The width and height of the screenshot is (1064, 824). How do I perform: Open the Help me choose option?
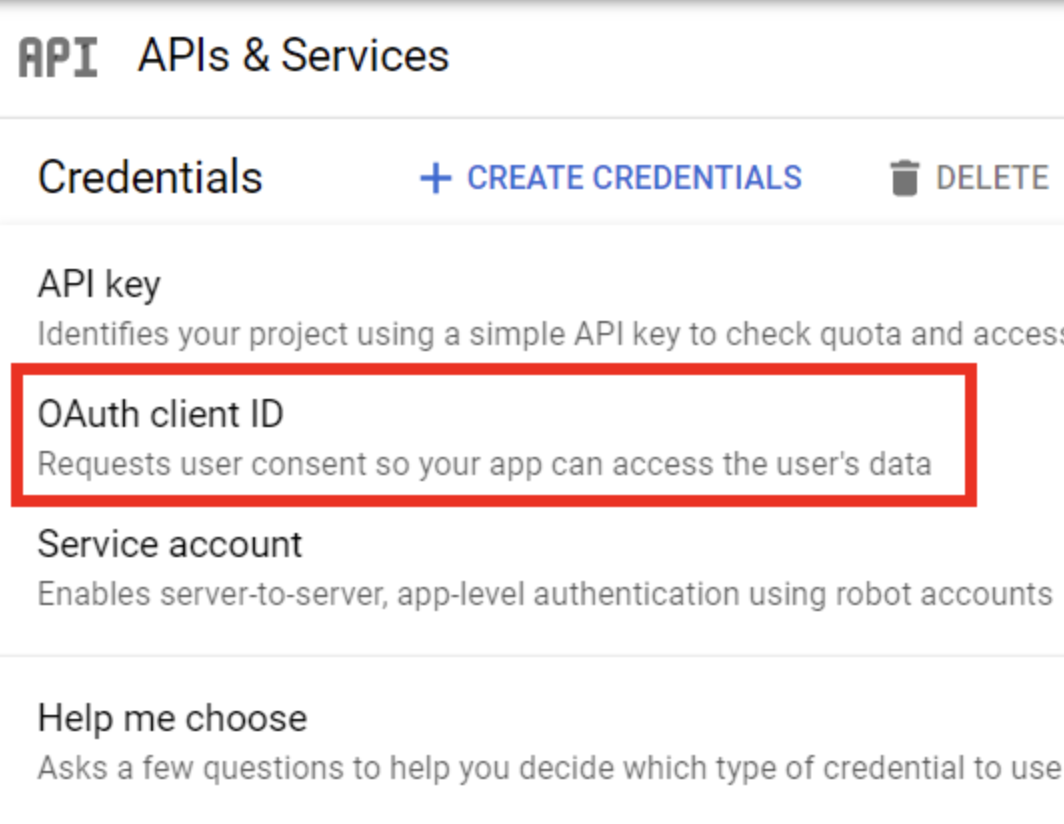[x=172, y=718]
